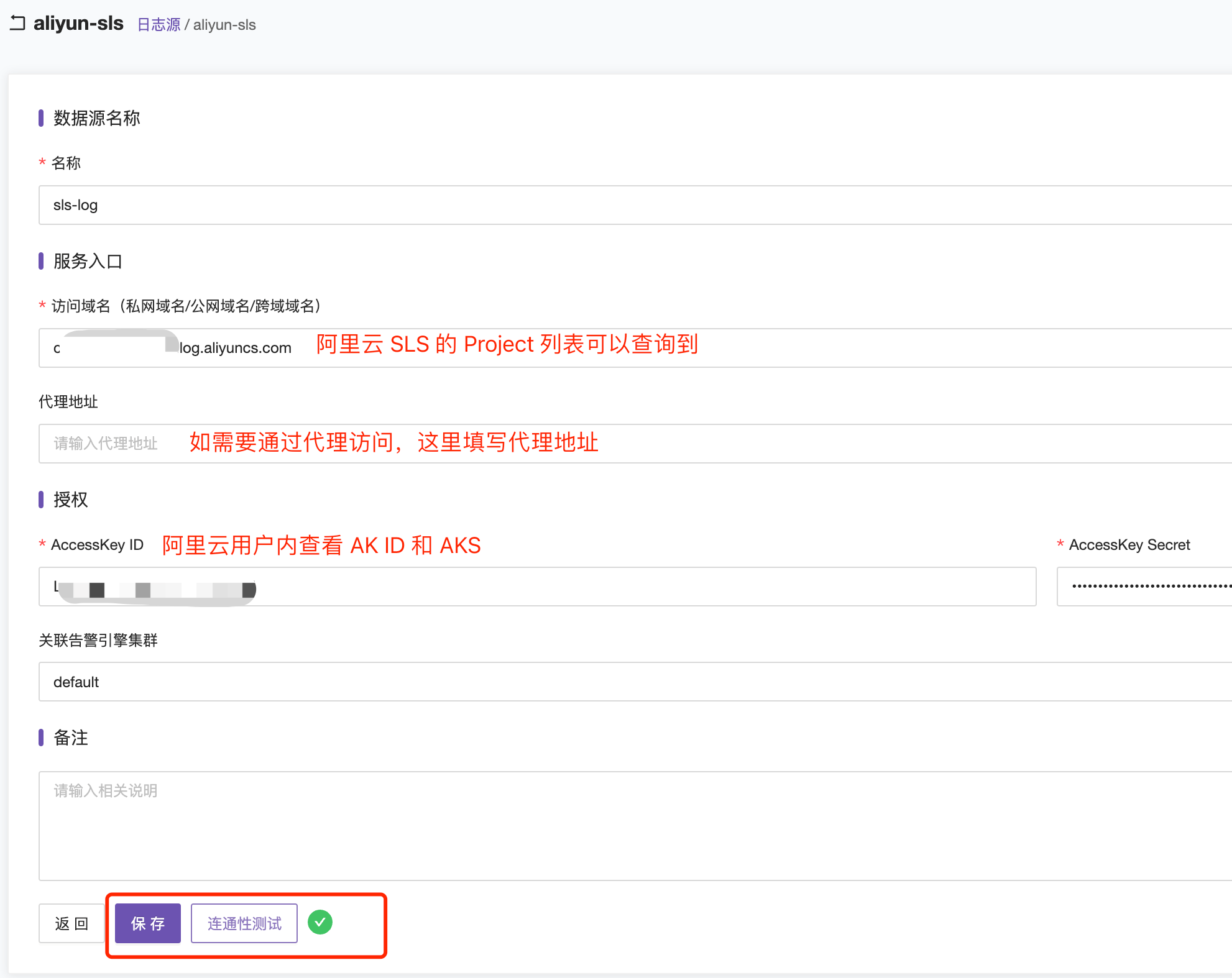Click the AccessKey Secret password field
Screen dimensions: 1232x978
pos(1144,587)
